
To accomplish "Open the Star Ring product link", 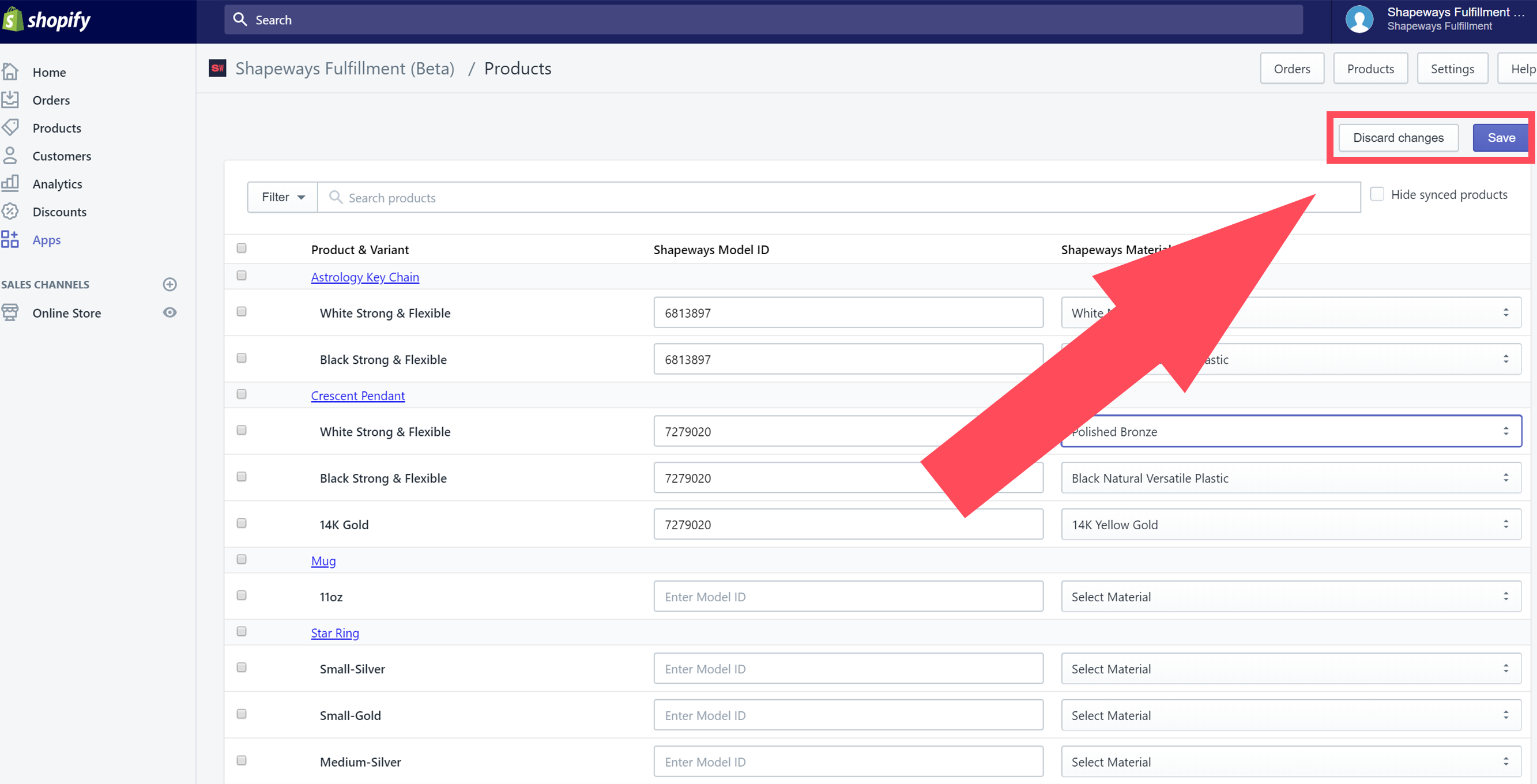I will point(335,633).
